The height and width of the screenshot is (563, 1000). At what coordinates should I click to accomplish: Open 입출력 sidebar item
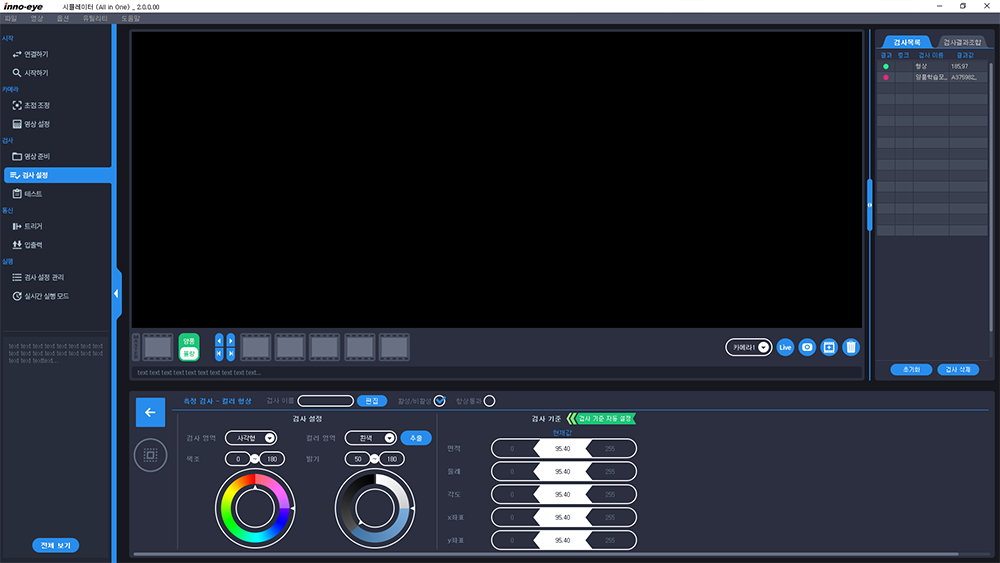pos(27,245)
